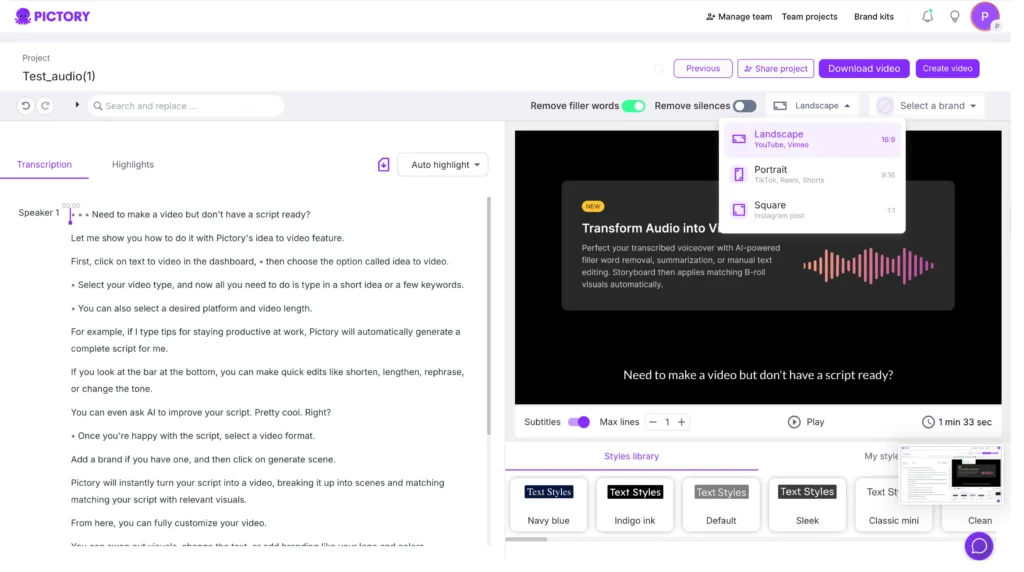Open Team projects
Viewport: 1024px width, 572px height.
(809, 16)
